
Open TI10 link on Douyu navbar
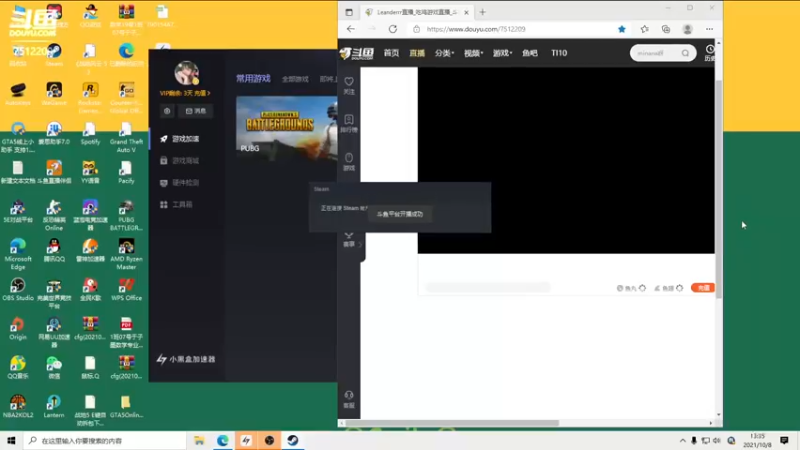pyautogui.click(x=559, y=53)
